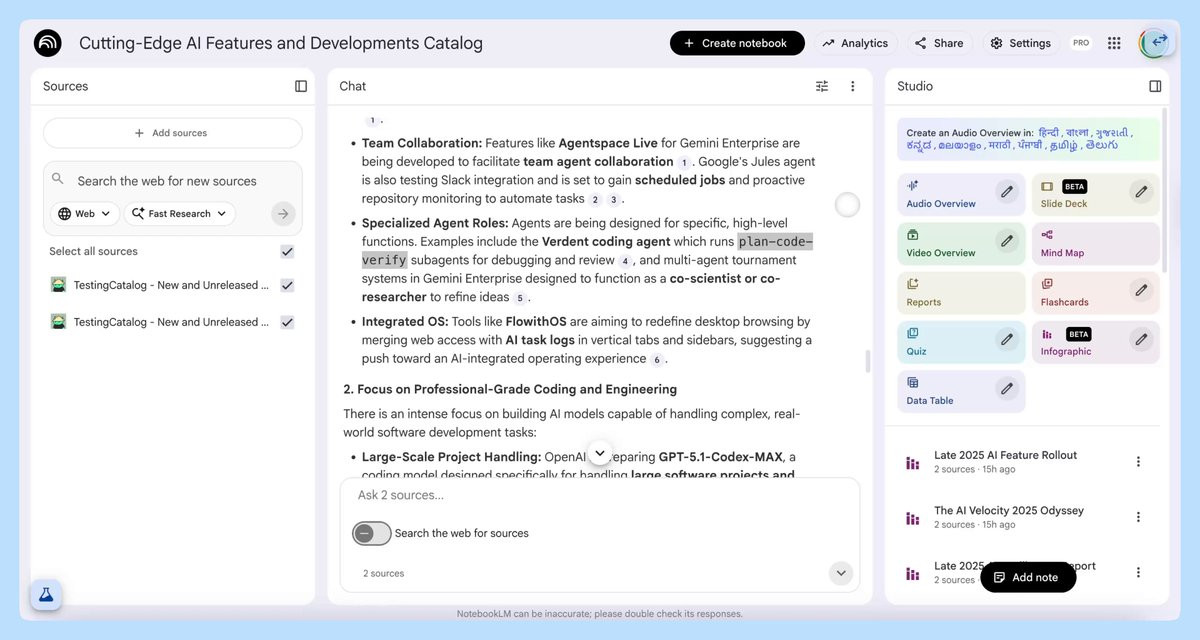Open Settings in the top bar
The image size is (1200, 640).
click(1020, 43)
